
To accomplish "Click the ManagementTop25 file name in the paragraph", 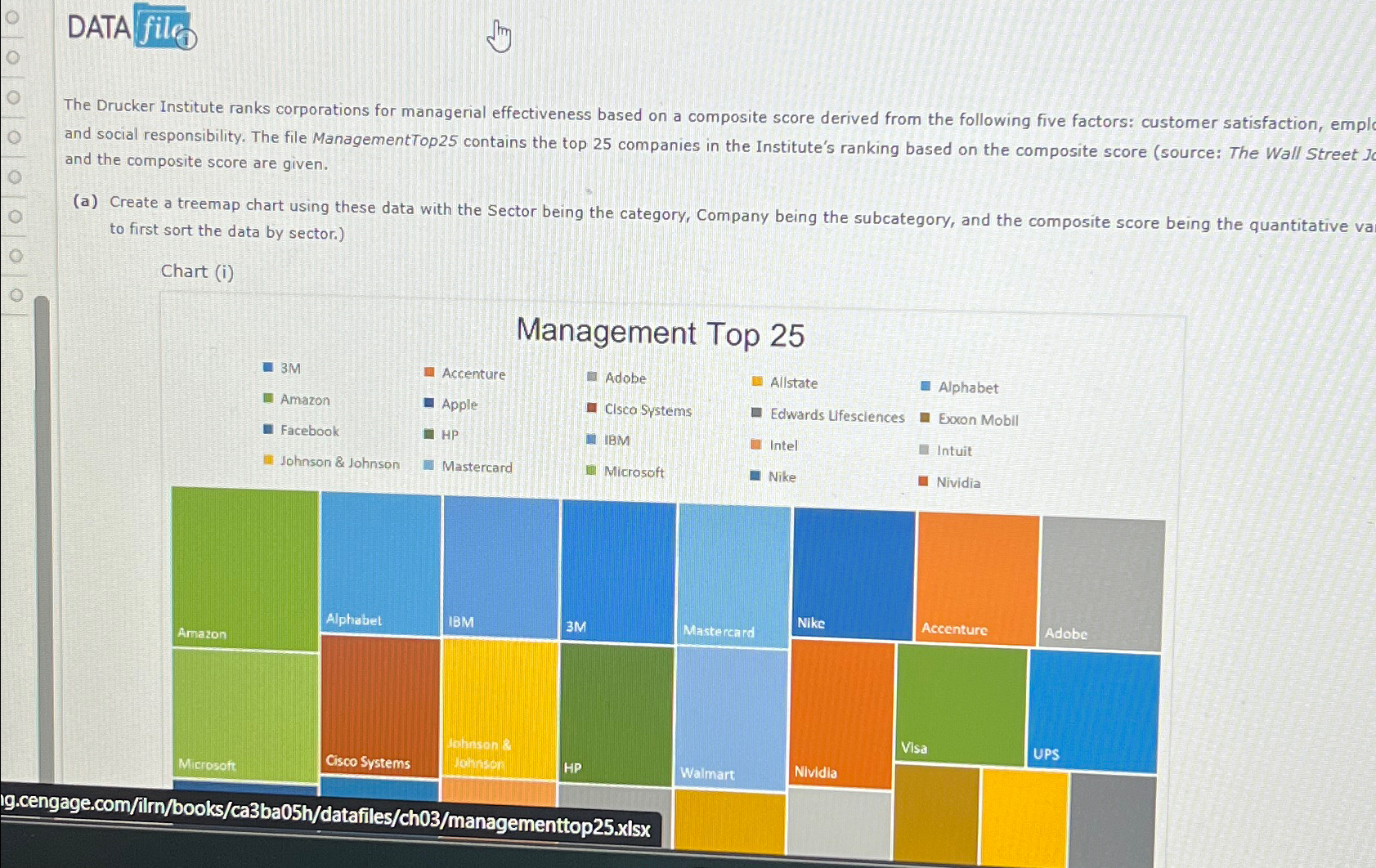I will 385,140.
